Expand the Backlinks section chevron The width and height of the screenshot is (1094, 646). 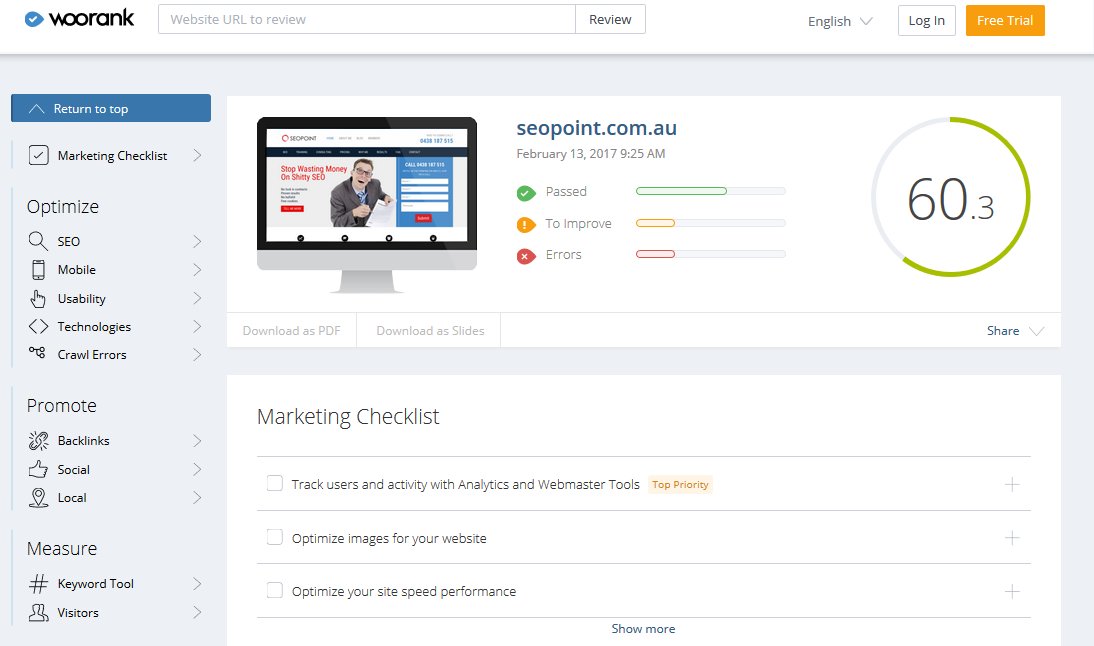pyautogui.click(x=197, y=441)
